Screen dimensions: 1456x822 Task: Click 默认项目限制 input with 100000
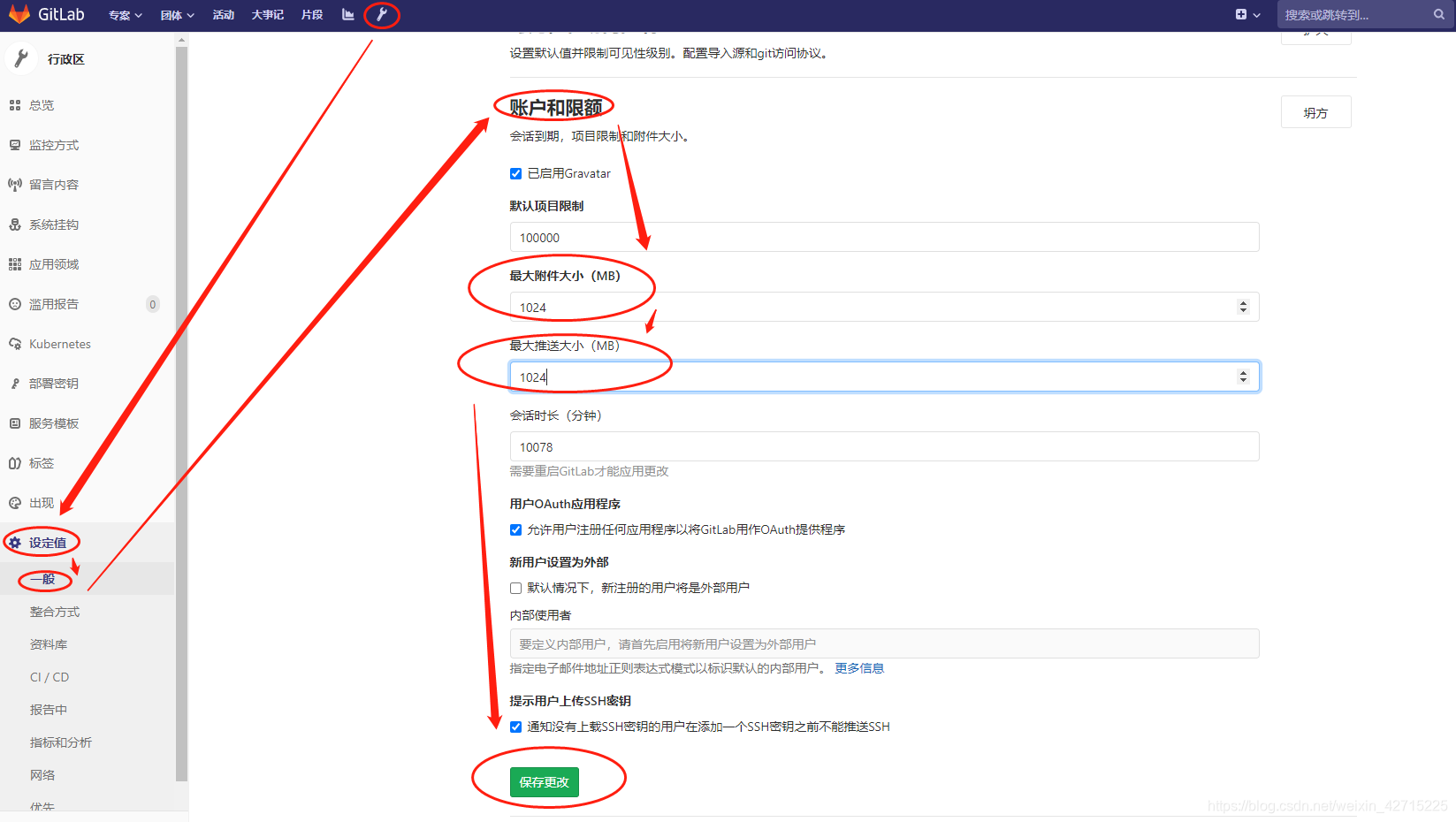[884, 237]
